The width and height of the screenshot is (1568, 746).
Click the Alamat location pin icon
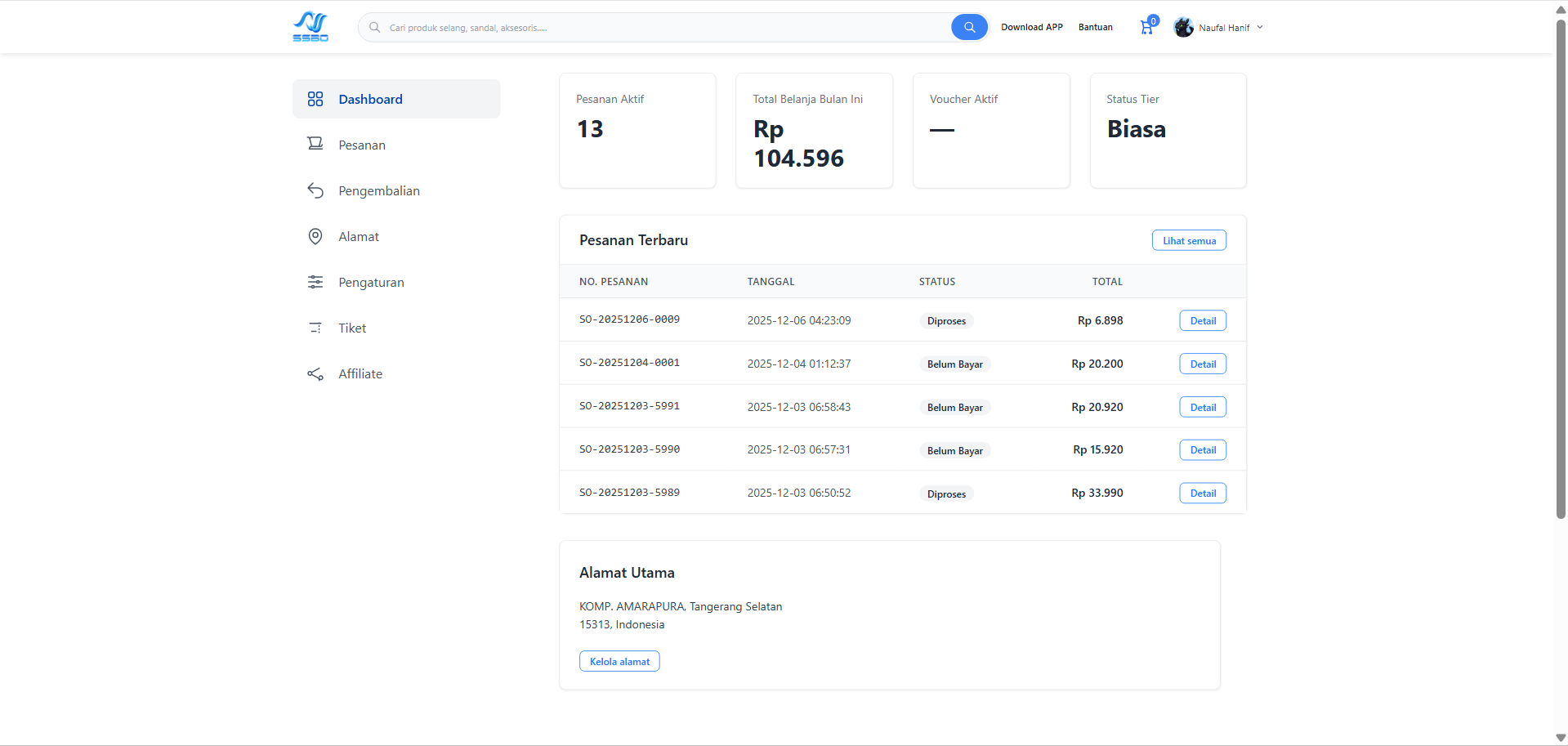[315, 236]
